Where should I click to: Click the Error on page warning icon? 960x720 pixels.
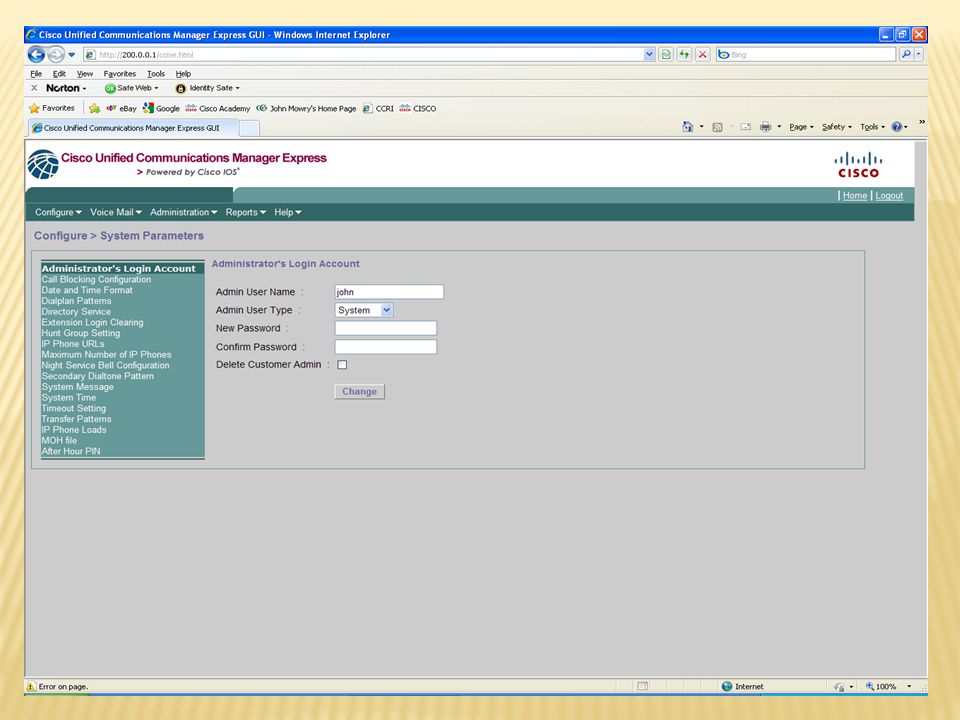[x=31, y=686]
